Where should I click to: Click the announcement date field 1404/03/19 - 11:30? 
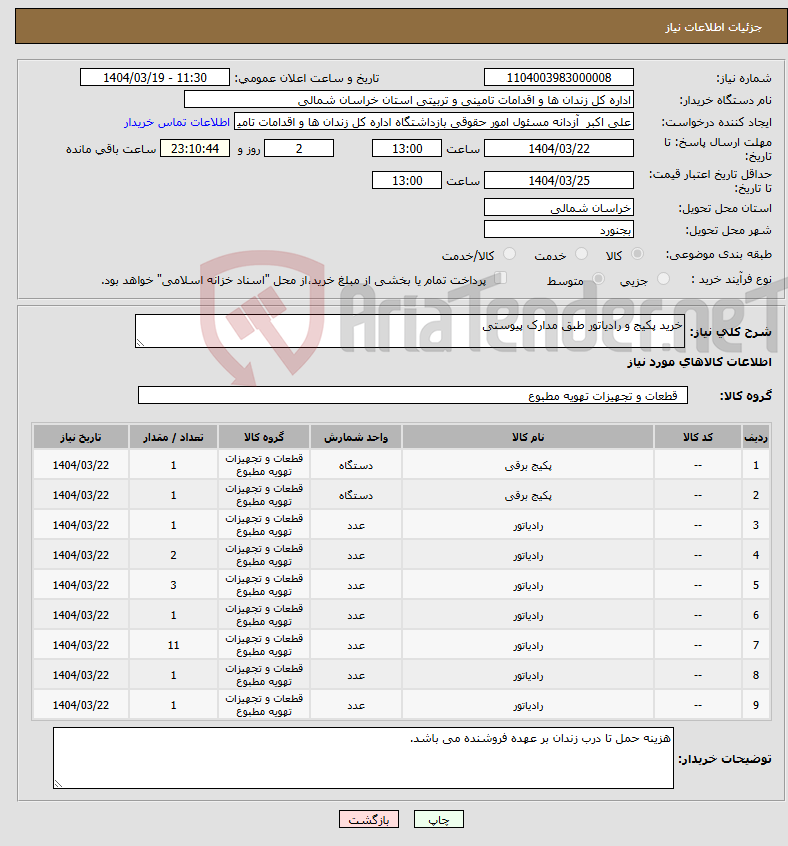pyautogui.click(x=155, y=78)
